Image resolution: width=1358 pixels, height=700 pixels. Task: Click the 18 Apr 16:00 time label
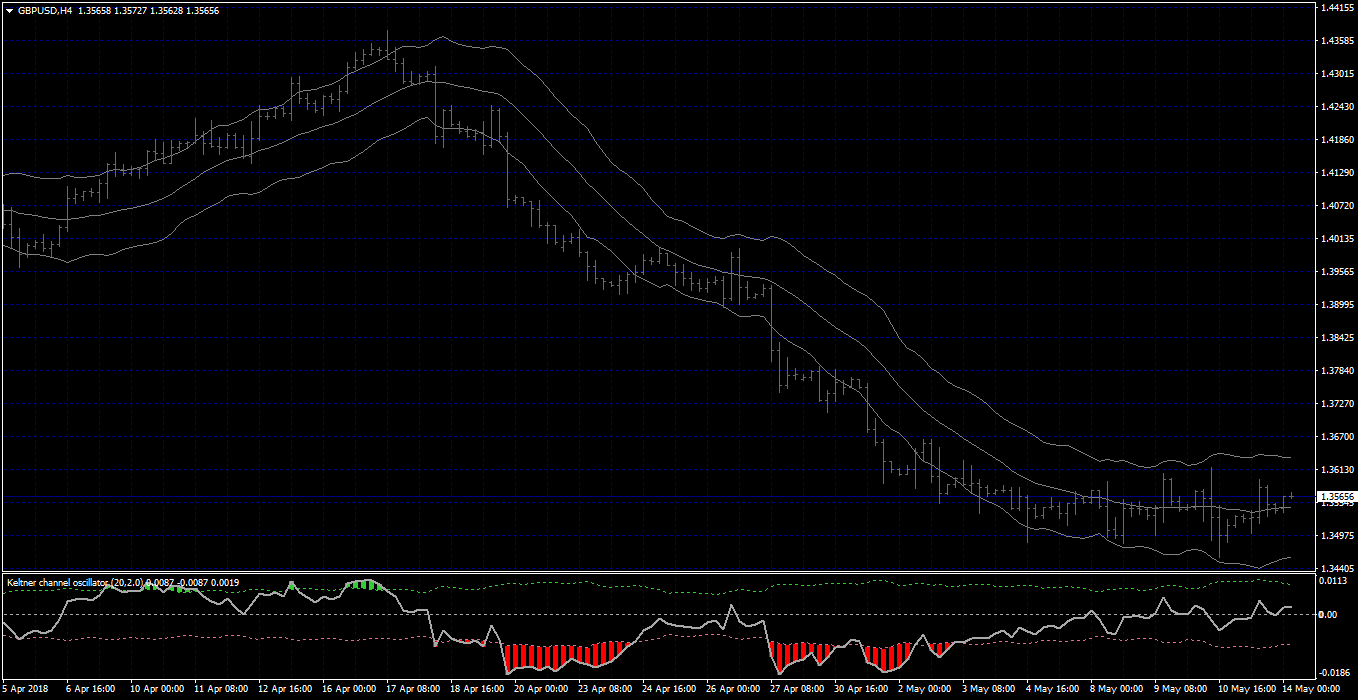(x=477, y=689)
